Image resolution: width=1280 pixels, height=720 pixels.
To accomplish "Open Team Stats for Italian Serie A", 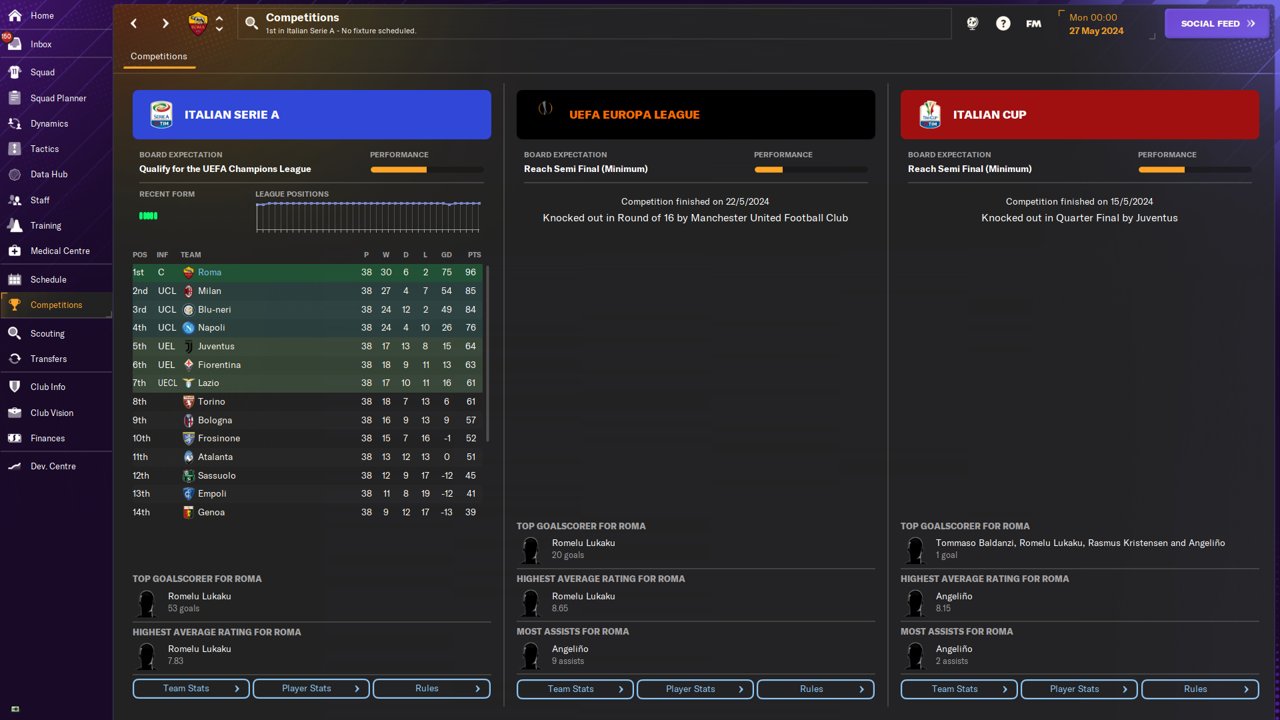I will click(x=191, y=689).
